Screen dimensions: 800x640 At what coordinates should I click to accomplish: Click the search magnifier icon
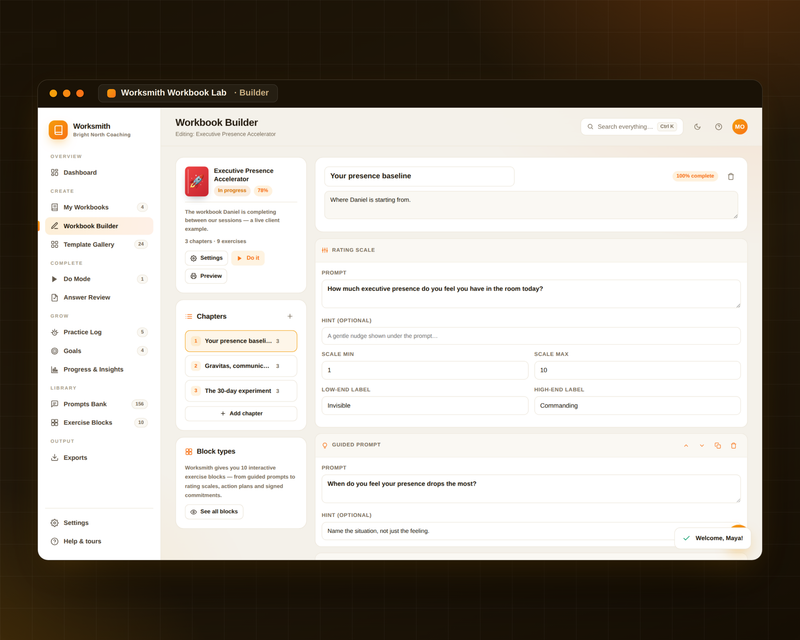(x=590, y=127)
